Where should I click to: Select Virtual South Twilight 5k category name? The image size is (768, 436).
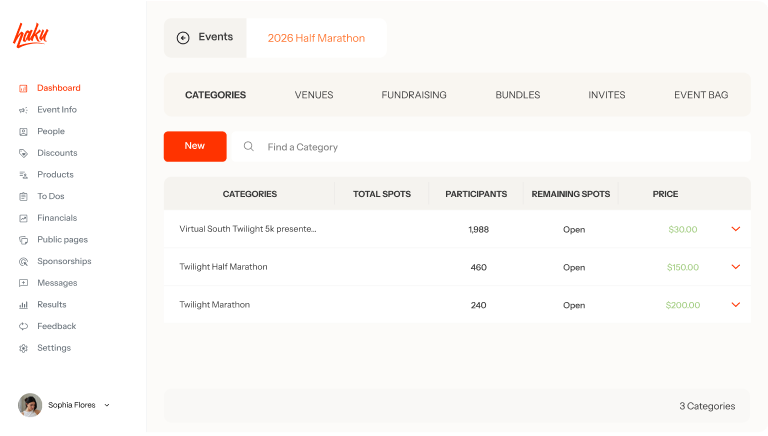click(248, 229)
